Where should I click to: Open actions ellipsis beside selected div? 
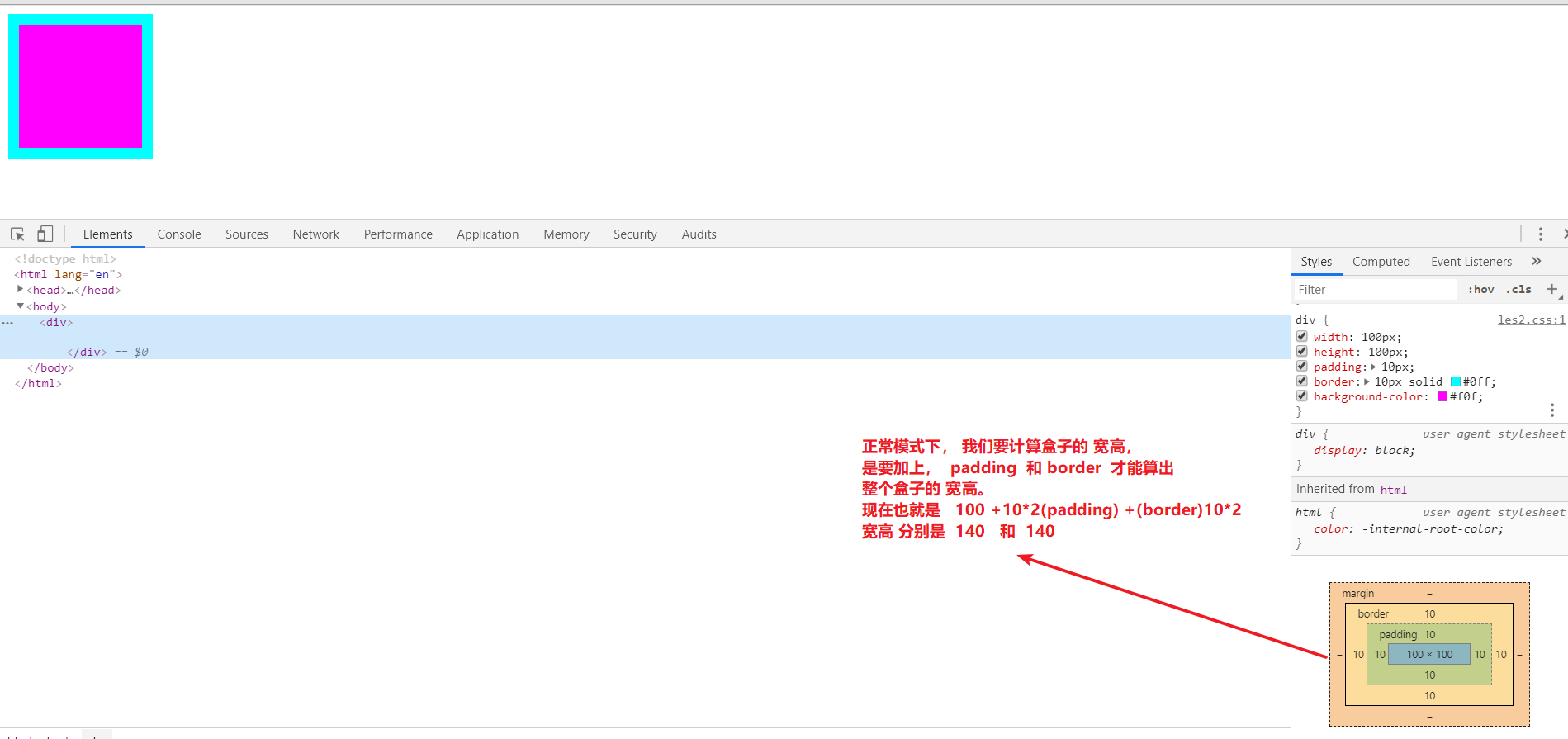pyautogui.click(x=7, y=323)
